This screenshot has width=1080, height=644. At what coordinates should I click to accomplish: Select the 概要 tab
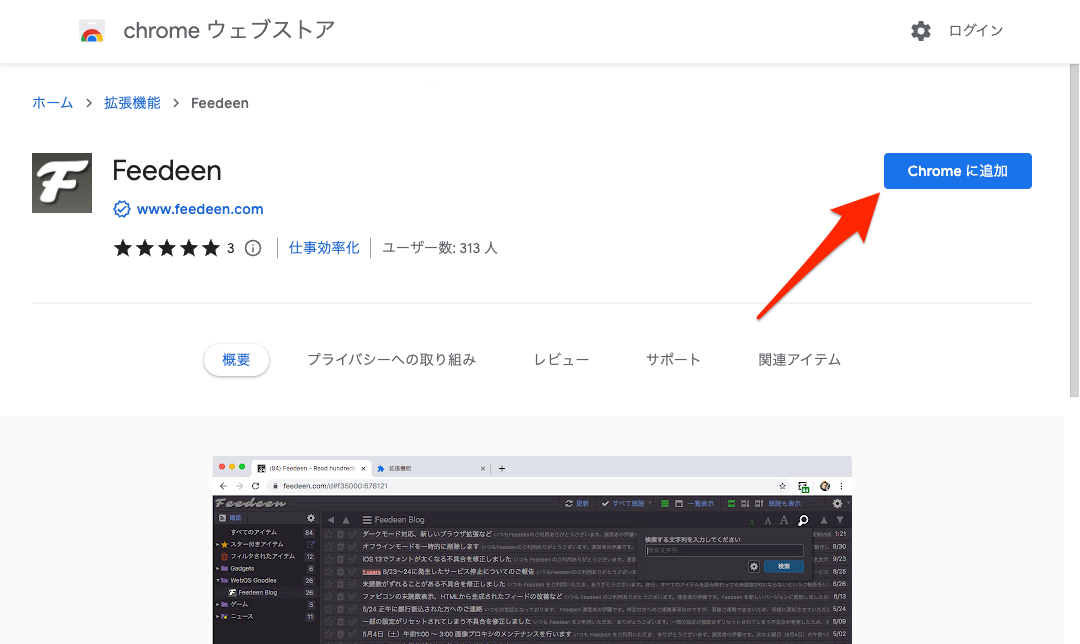coord(236,360)
